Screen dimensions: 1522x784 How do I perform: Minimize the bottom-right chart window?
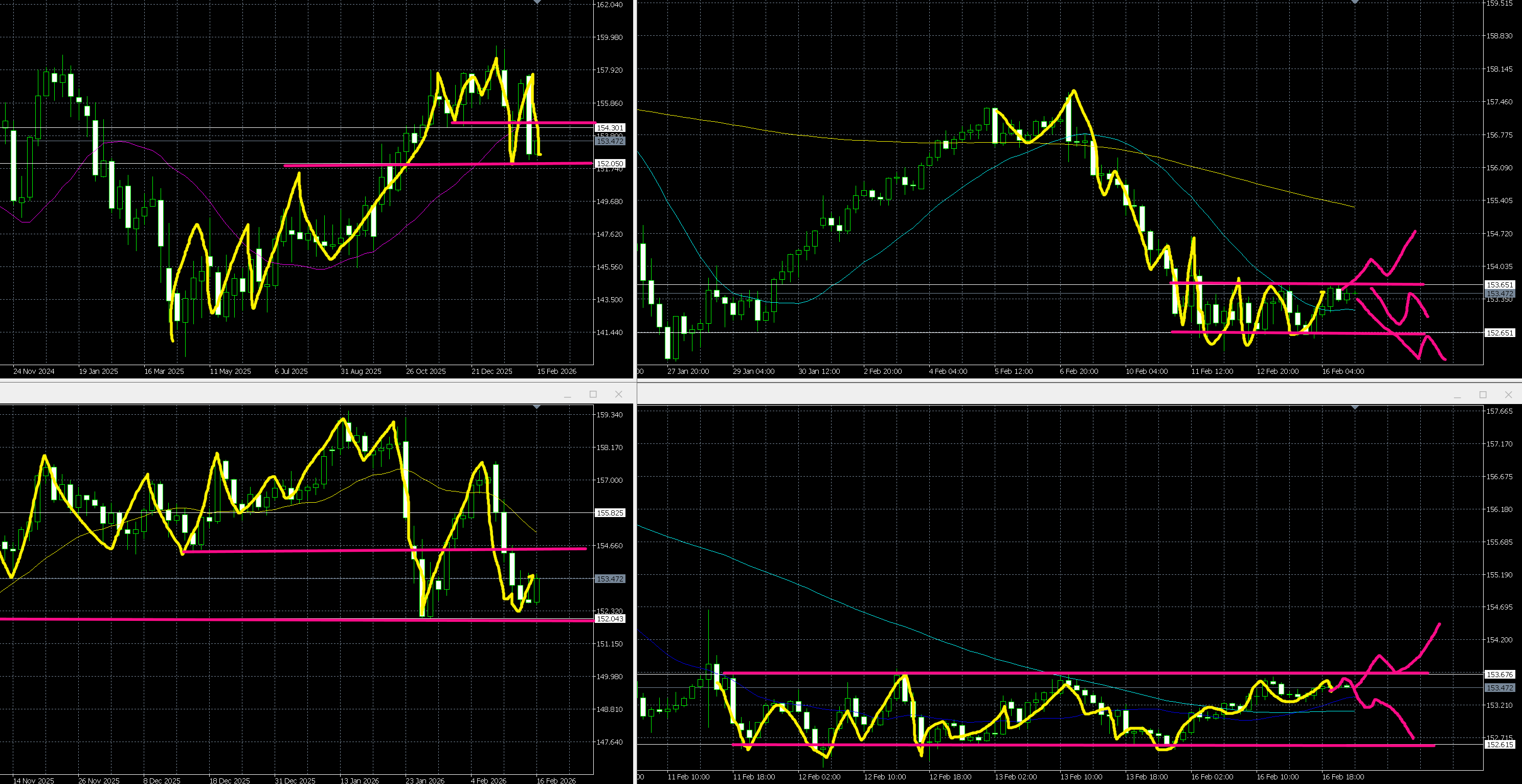[x=1457, y=394]
